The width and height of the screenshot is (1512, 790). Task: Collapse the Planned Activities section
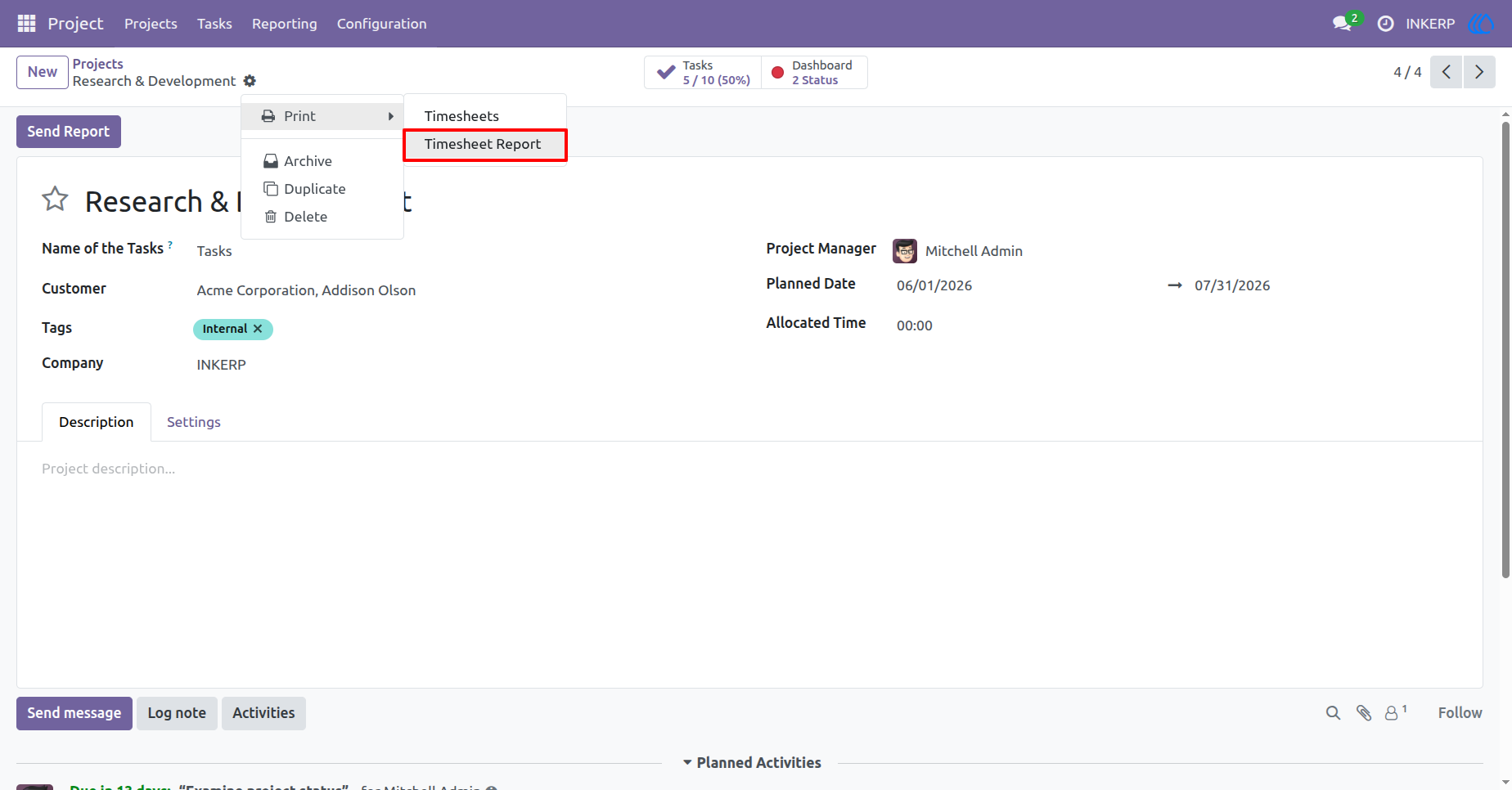tap(752, 763)
